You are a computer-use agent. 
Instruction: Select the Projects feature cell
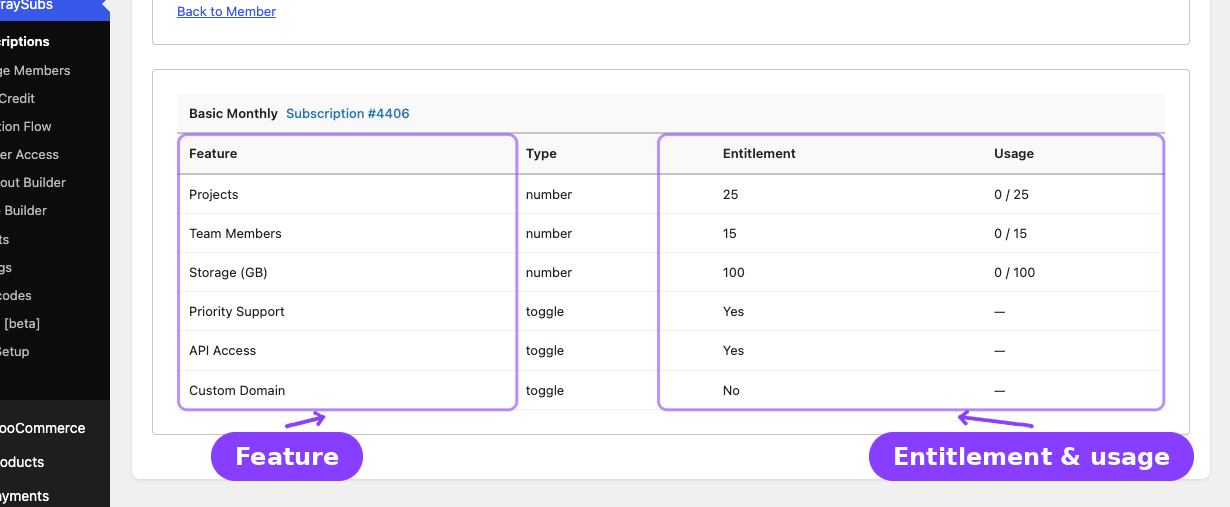[214, 194]
